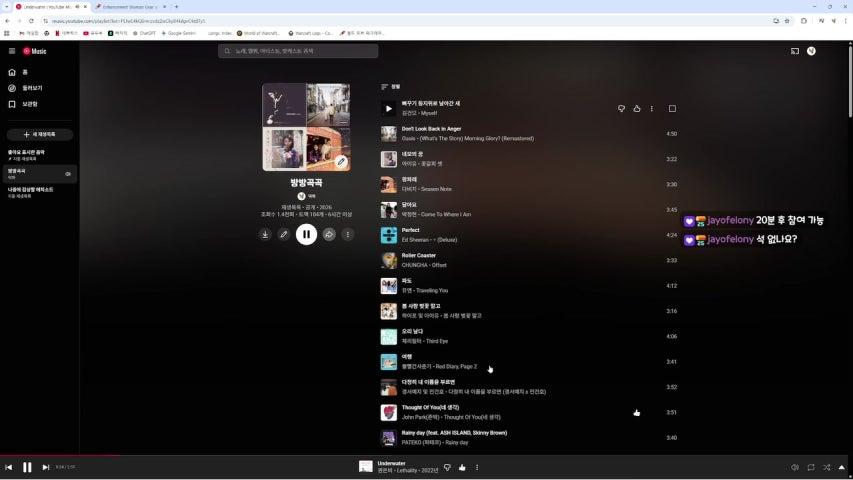853x480 pixels.
Task: Tick the checkbox on first song row
Action: (x=672, y=108)
